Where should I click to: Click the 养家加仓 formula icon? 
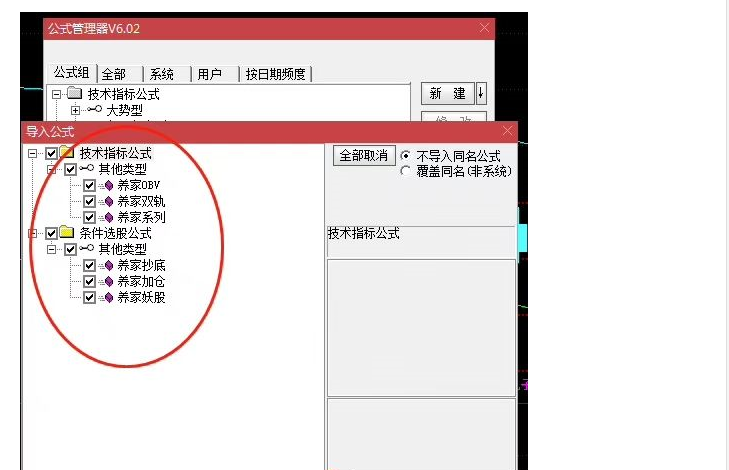(108, 281)
